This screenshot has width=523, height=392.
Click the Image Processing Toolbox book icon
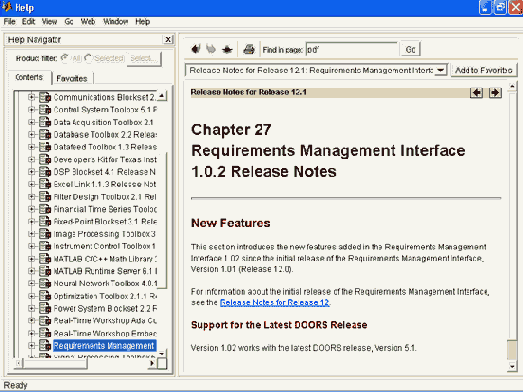pyautogui.click(x=45, y=234)
